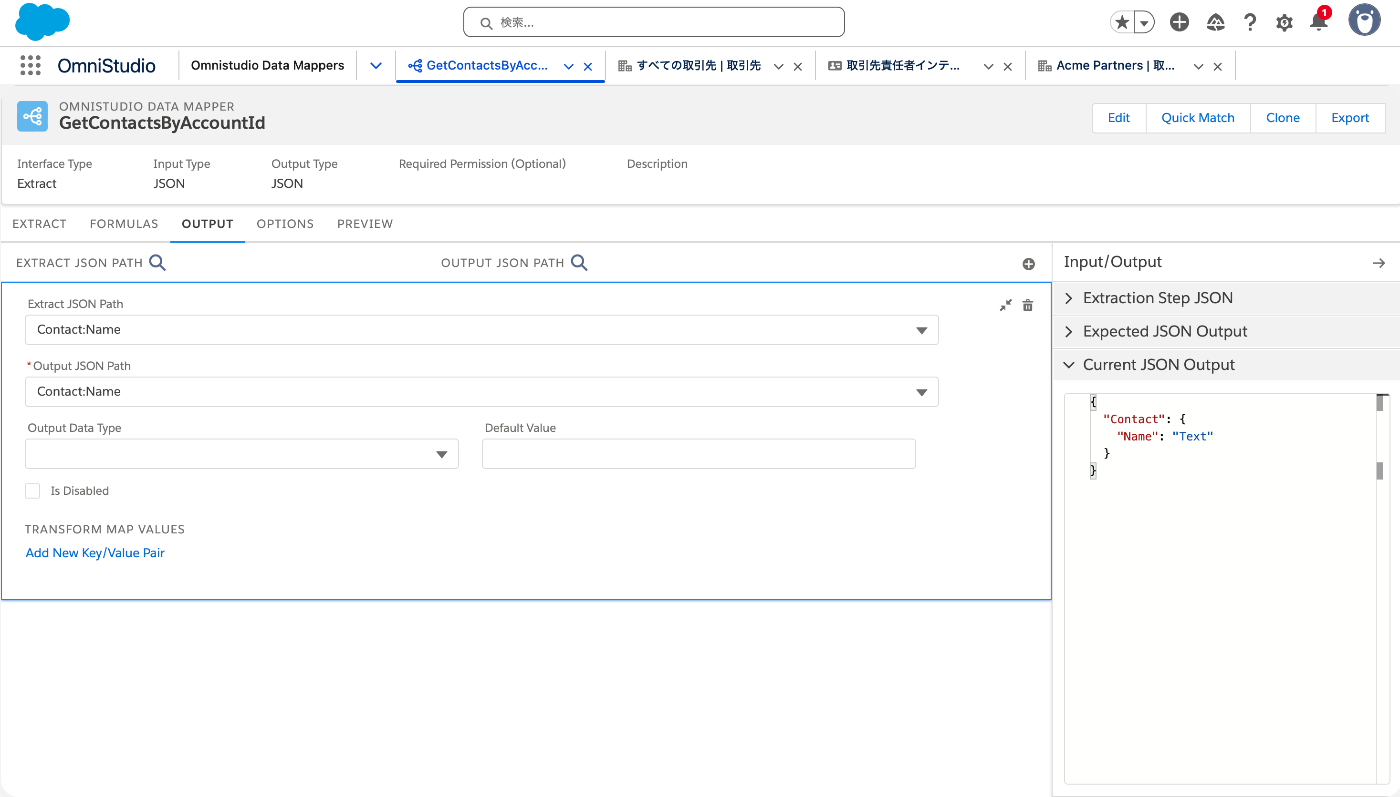Click the Edit button

1119,118
